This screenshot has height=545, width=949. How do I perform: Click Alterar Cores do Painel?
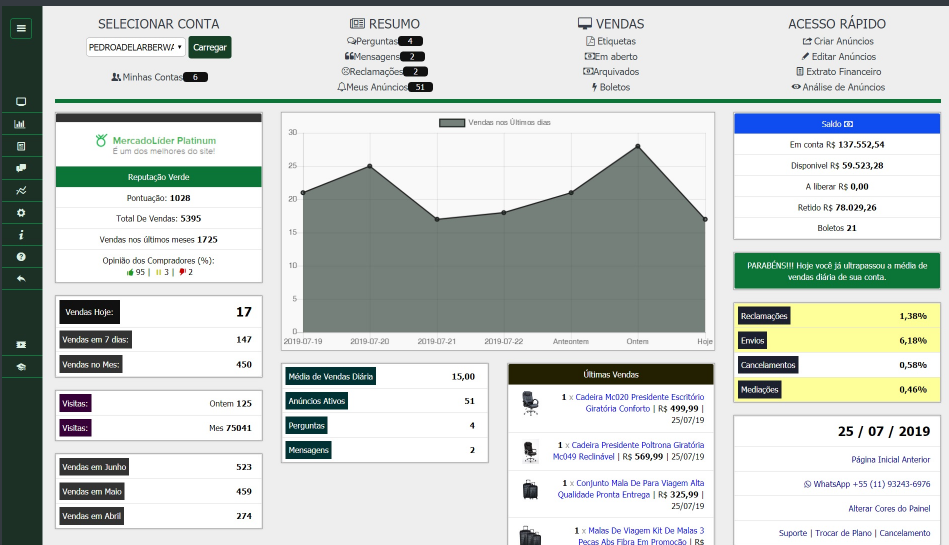pos(889,509)
